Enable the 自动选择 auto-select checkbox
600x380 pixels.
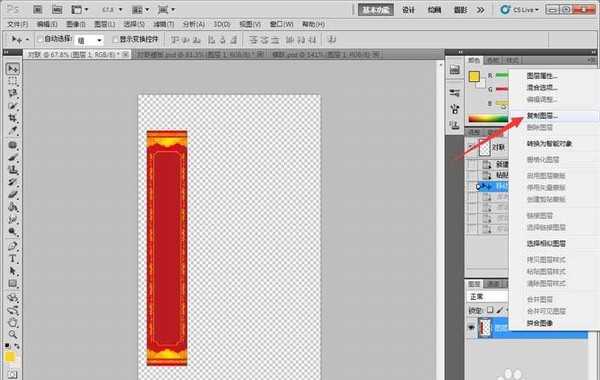(x=40, y=39)
